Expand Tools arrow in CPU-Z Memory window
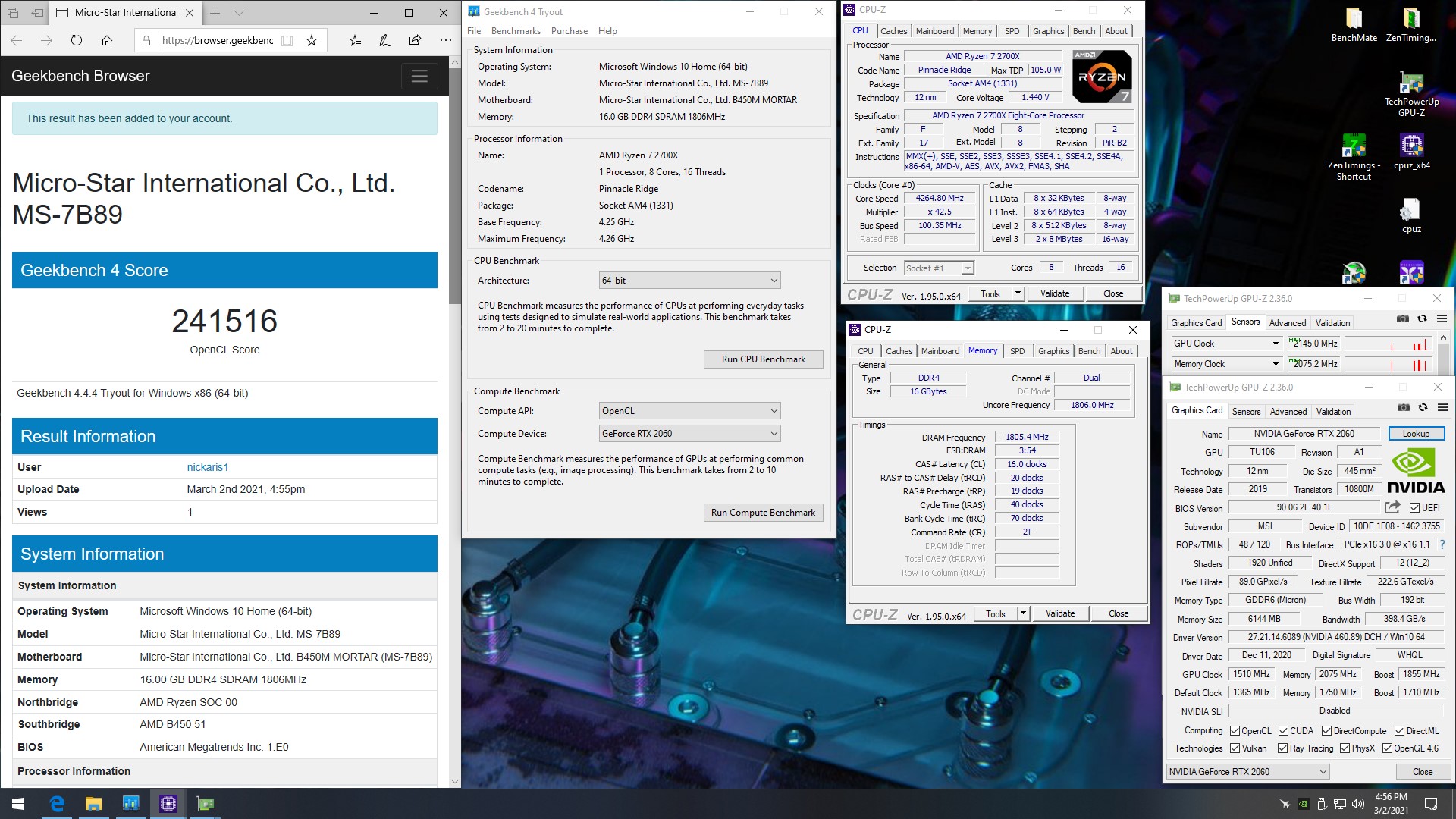 pyautogui.click(x=1023, y=613)
